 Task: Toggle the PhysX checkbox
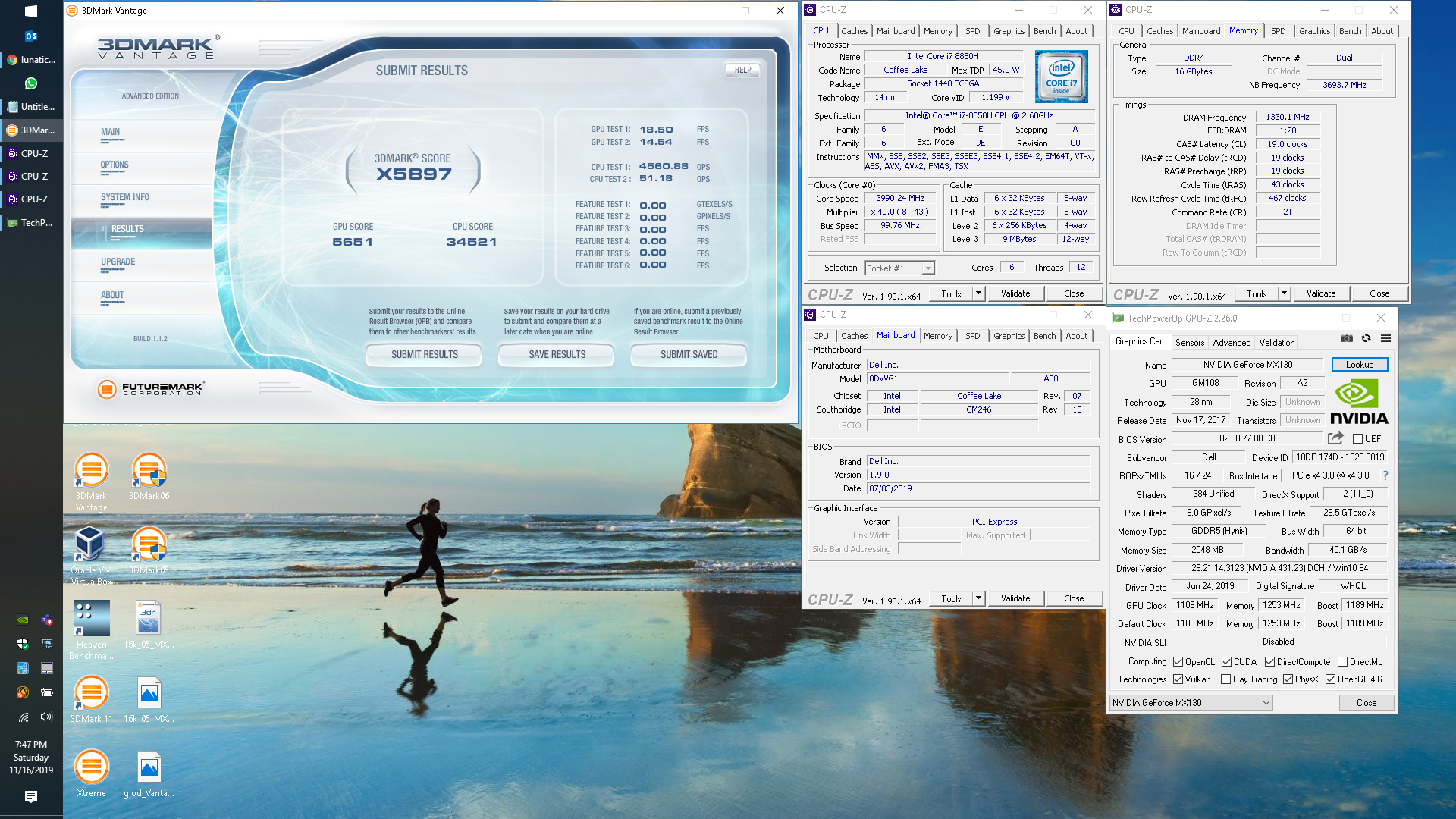click(x=1288, y=679)
